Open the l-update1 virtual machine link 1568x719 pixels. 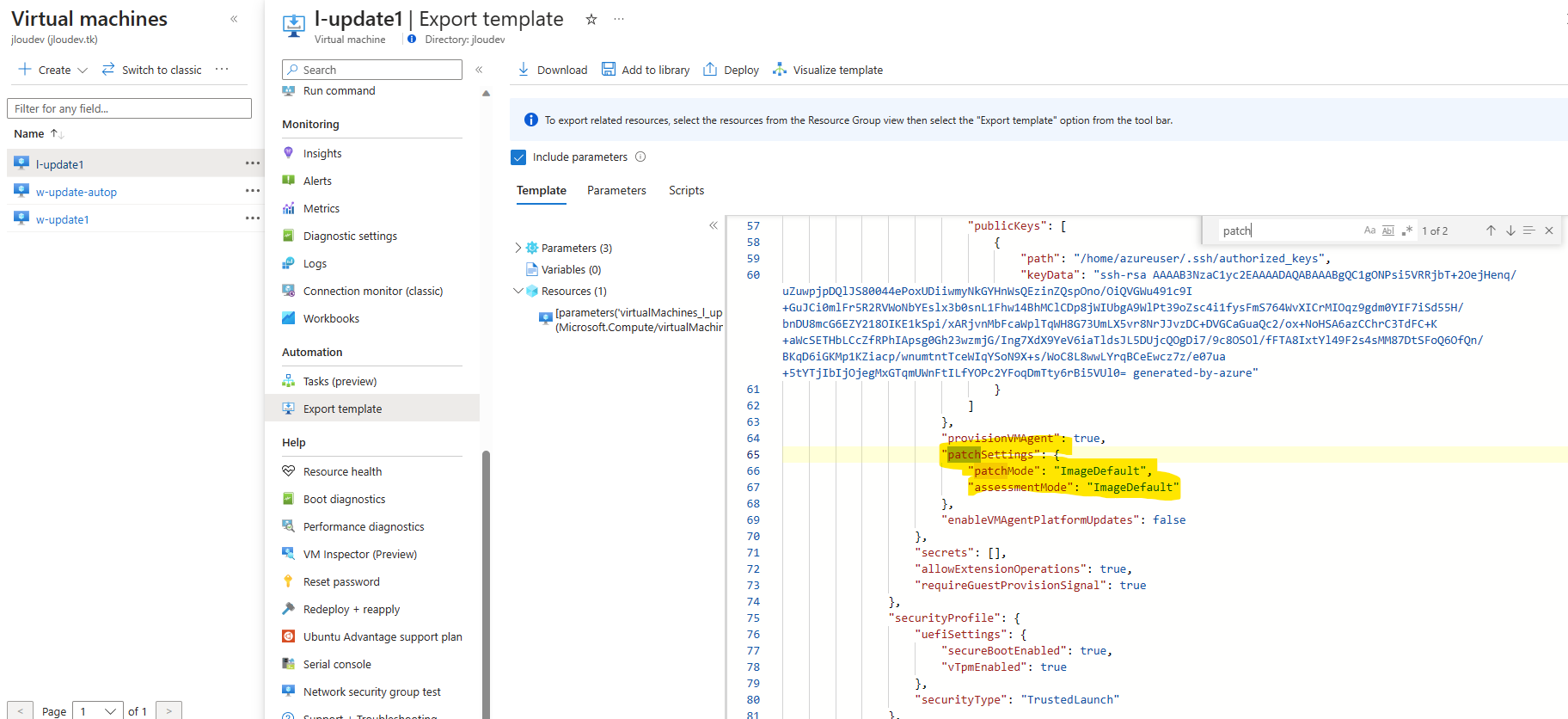tap(59, 164)
